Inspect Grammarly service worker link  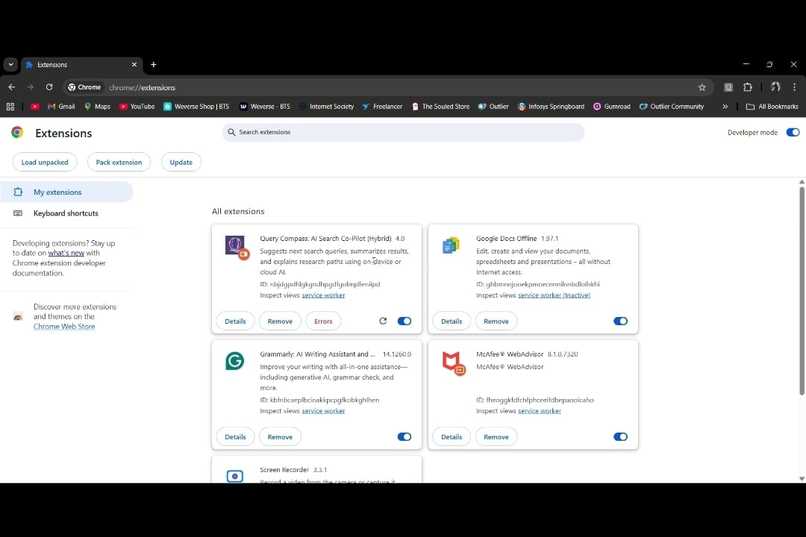coord(323,411)
